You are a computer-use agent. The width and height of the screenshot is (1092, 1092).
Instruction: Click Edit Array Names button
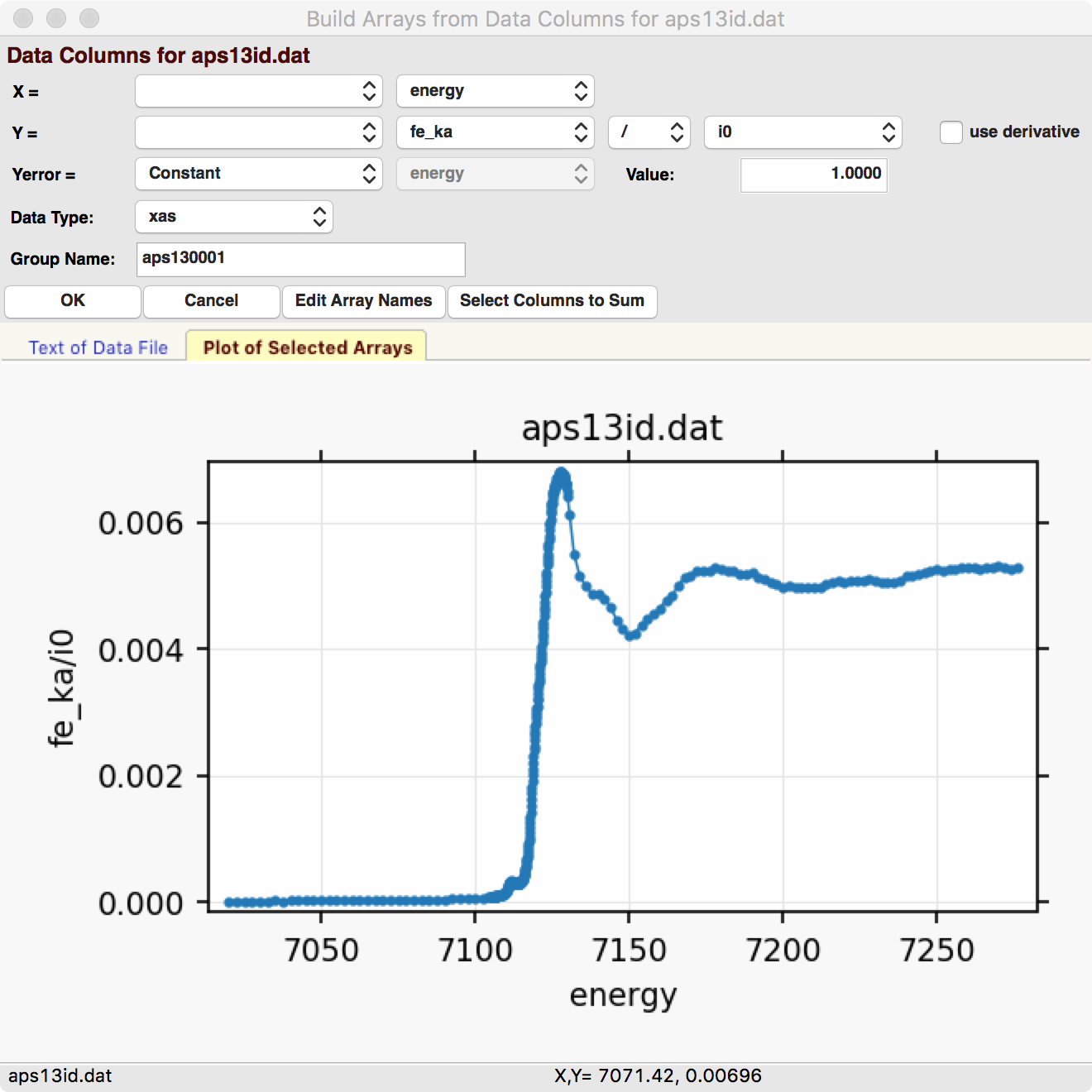[x=364, y=301]
